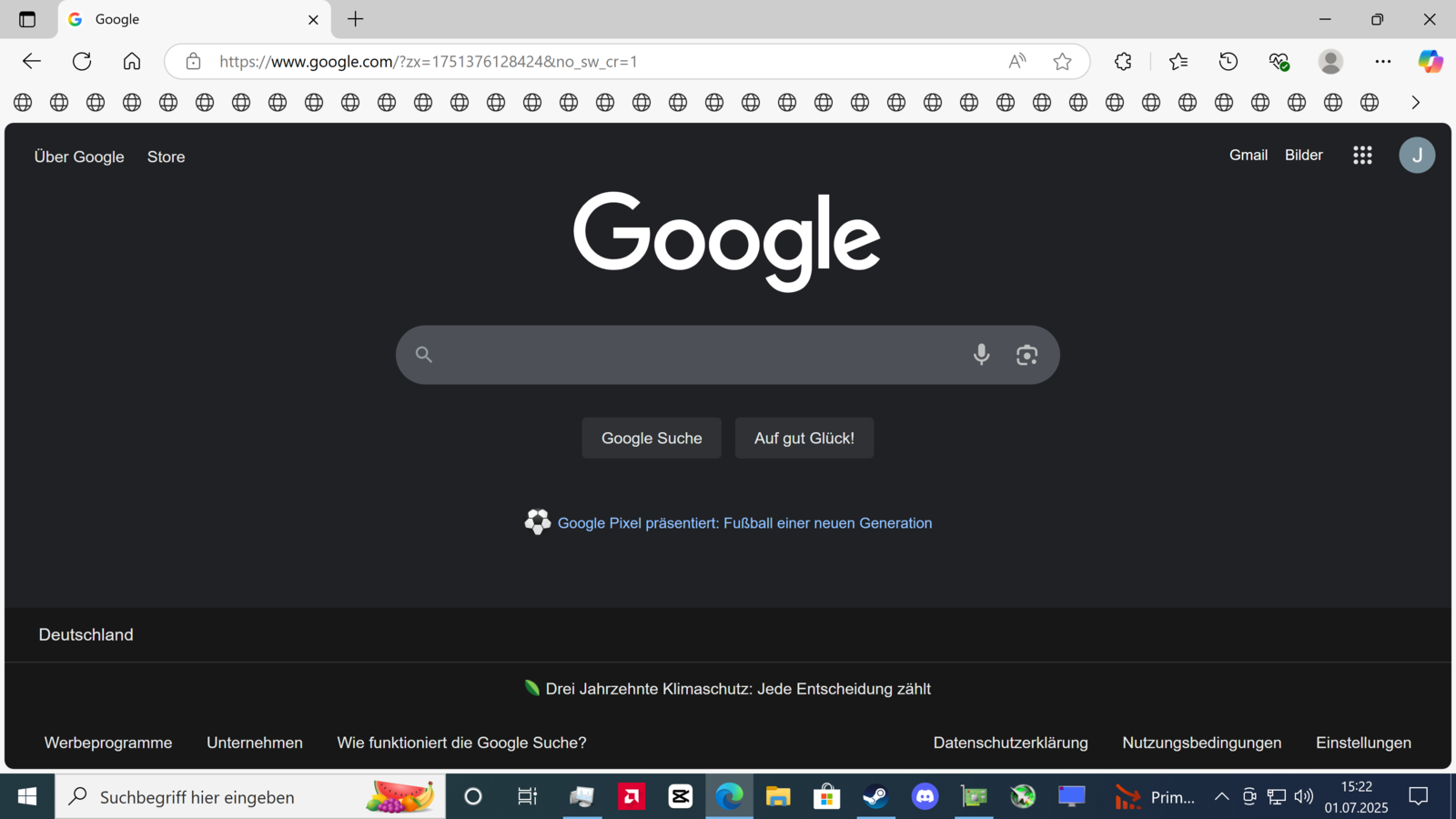Open a new browser tab
The height and width of the screenshot is (819, 1456).
coord(356,19)
